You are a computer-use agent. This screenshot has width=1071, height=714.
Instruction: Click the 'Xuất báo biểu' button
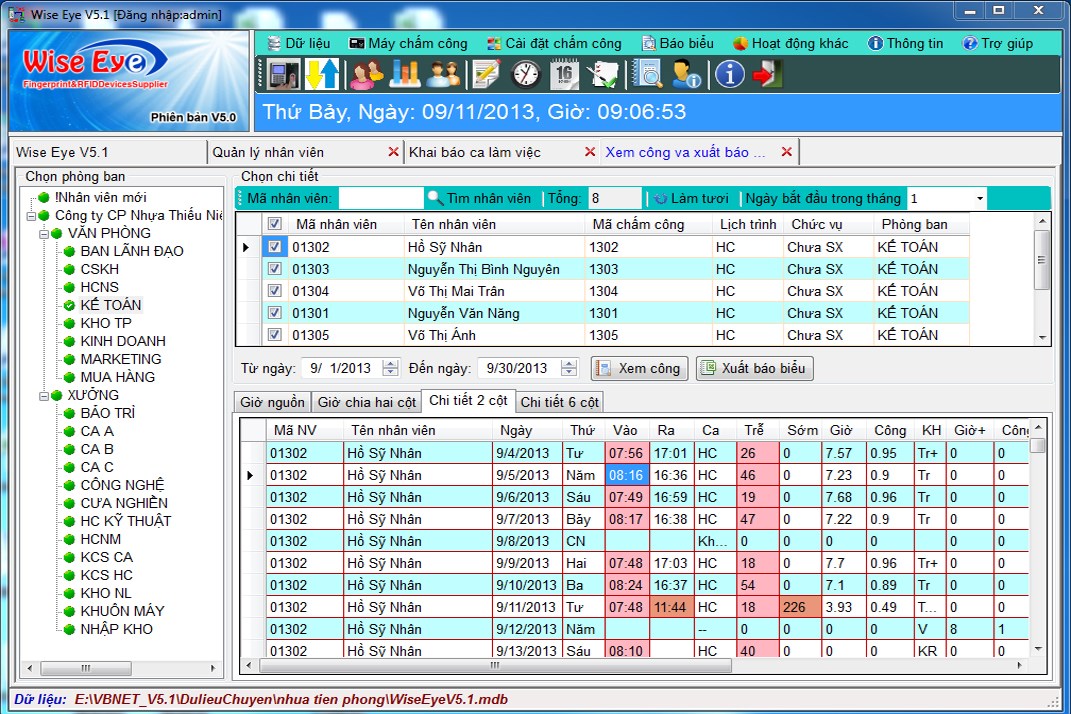(754, 368)
